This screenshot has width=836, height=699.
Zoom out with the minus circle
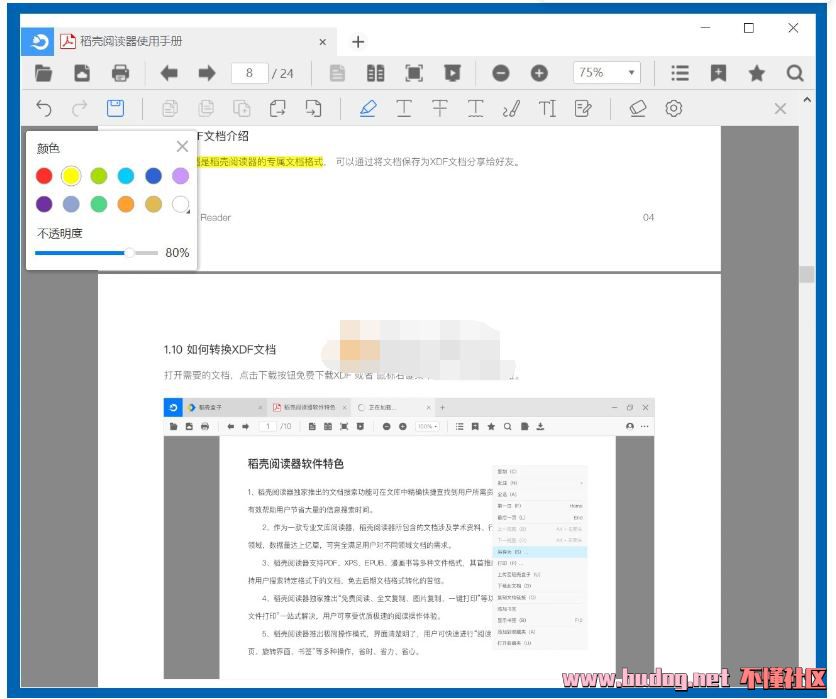pos(501,73)
